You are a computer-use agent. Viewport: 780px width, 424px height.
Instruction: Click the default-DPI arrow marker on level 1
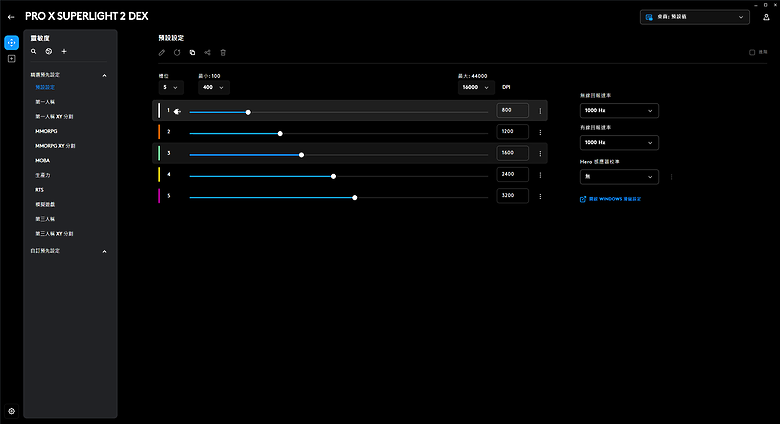tap(177, 111)
